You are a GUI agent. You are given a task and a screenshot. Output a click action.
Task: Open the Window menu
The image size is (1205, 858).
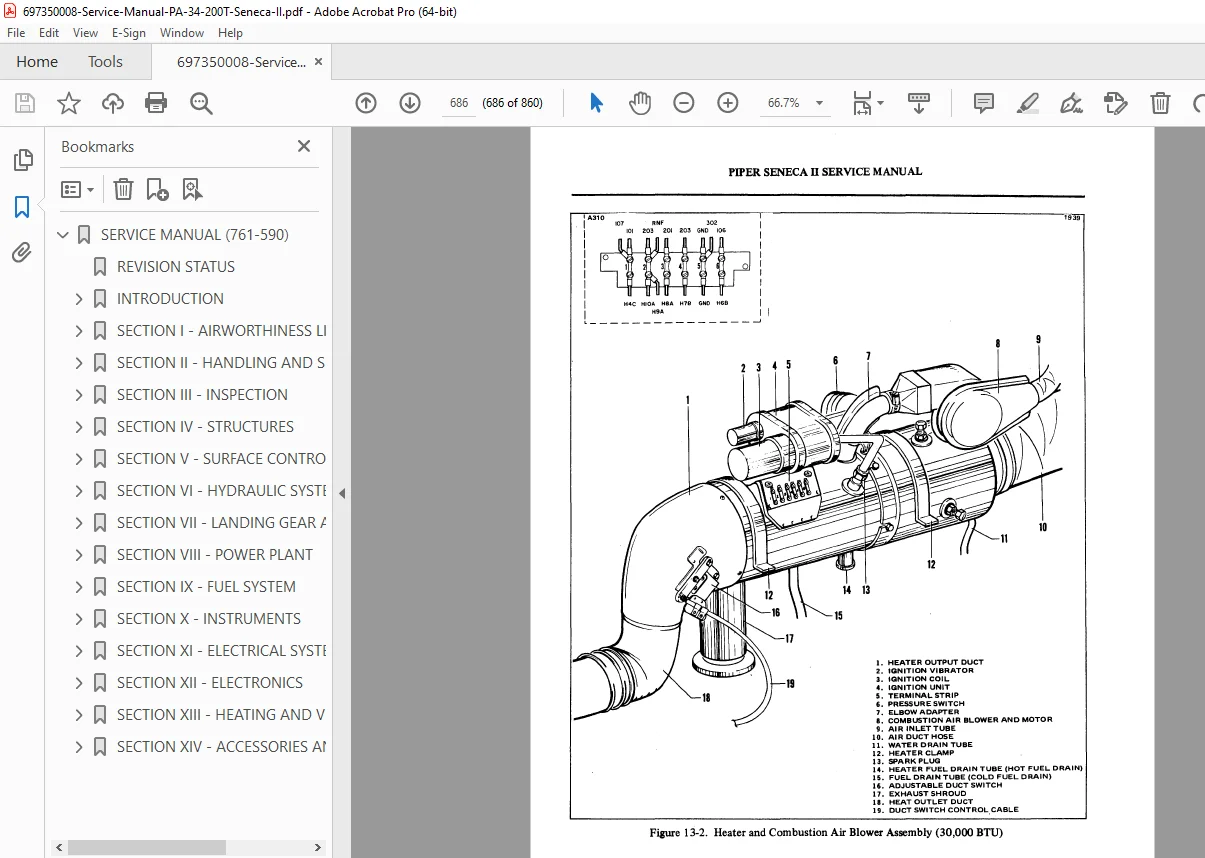pos(182,33)
